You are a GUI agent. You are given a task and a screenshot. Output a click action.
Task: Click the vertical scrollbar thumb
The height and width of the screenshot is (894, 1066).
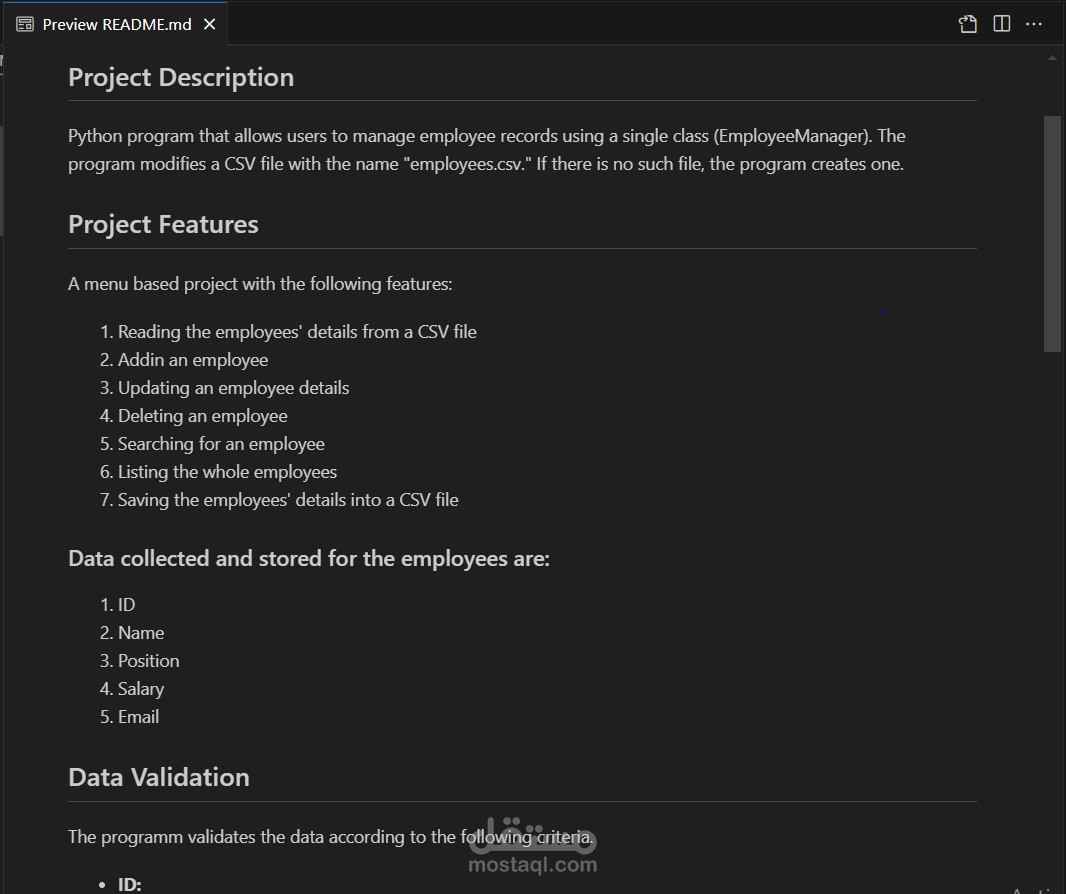1052,234
